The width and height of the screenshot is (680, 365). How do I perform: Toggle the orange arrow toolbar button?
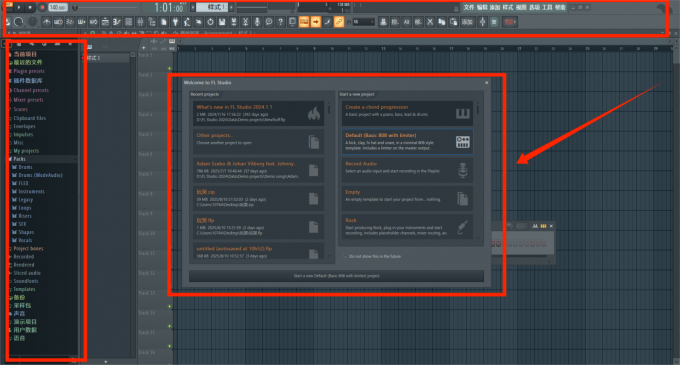tap(316, 22)
